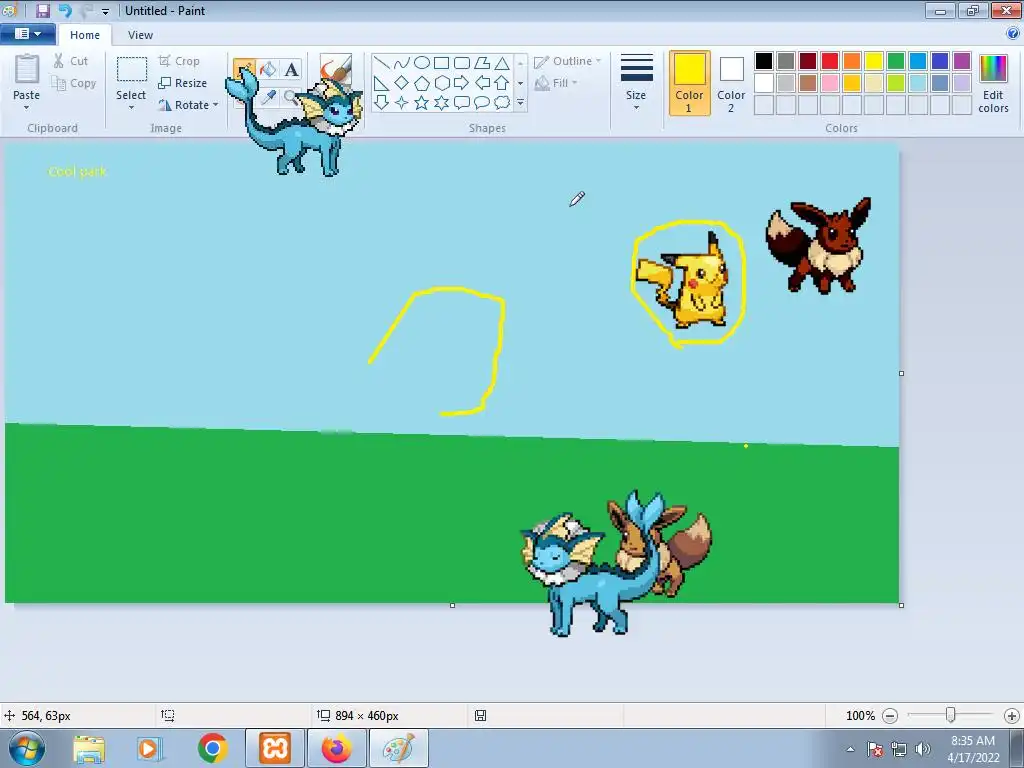Open the Help question mark icon
Image resolution: width=1024 pixels, height=768 pixels.
click(x=1013, y=34)
